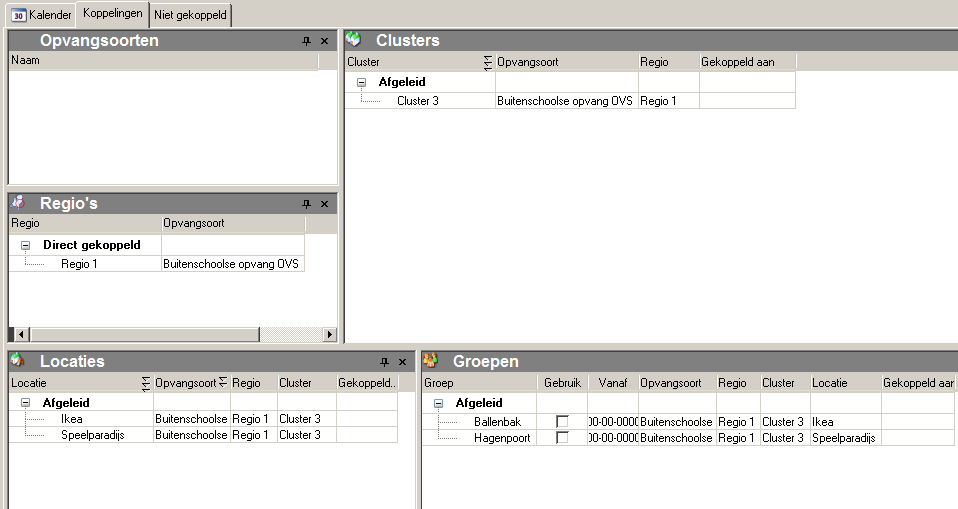
Task: Collapse Direct gekoppeld group in Regio's
Action: click(x=26, y=245)
